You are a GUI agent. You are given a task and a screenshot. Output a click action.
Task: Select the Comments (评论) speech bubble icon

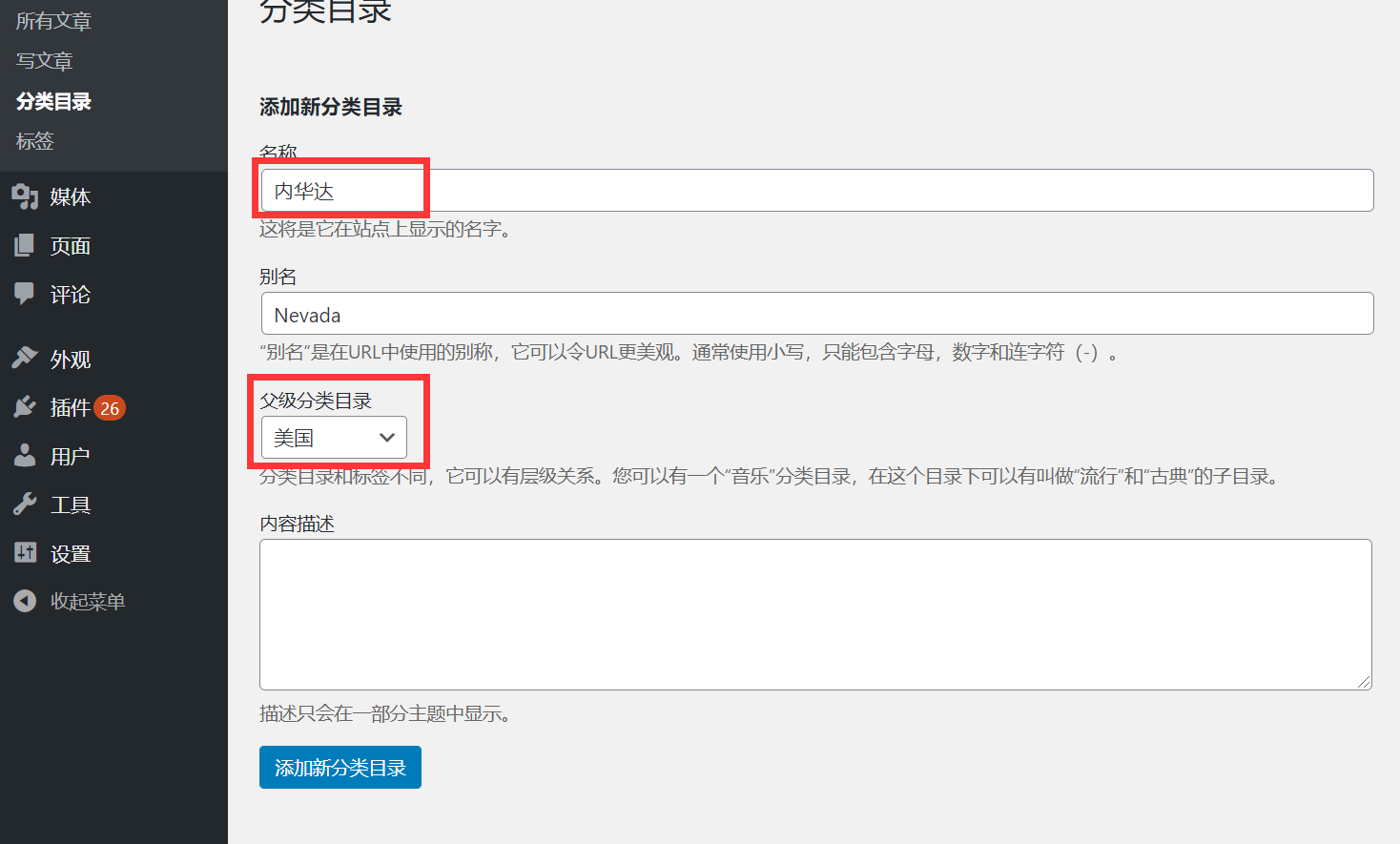coord(25,295)
